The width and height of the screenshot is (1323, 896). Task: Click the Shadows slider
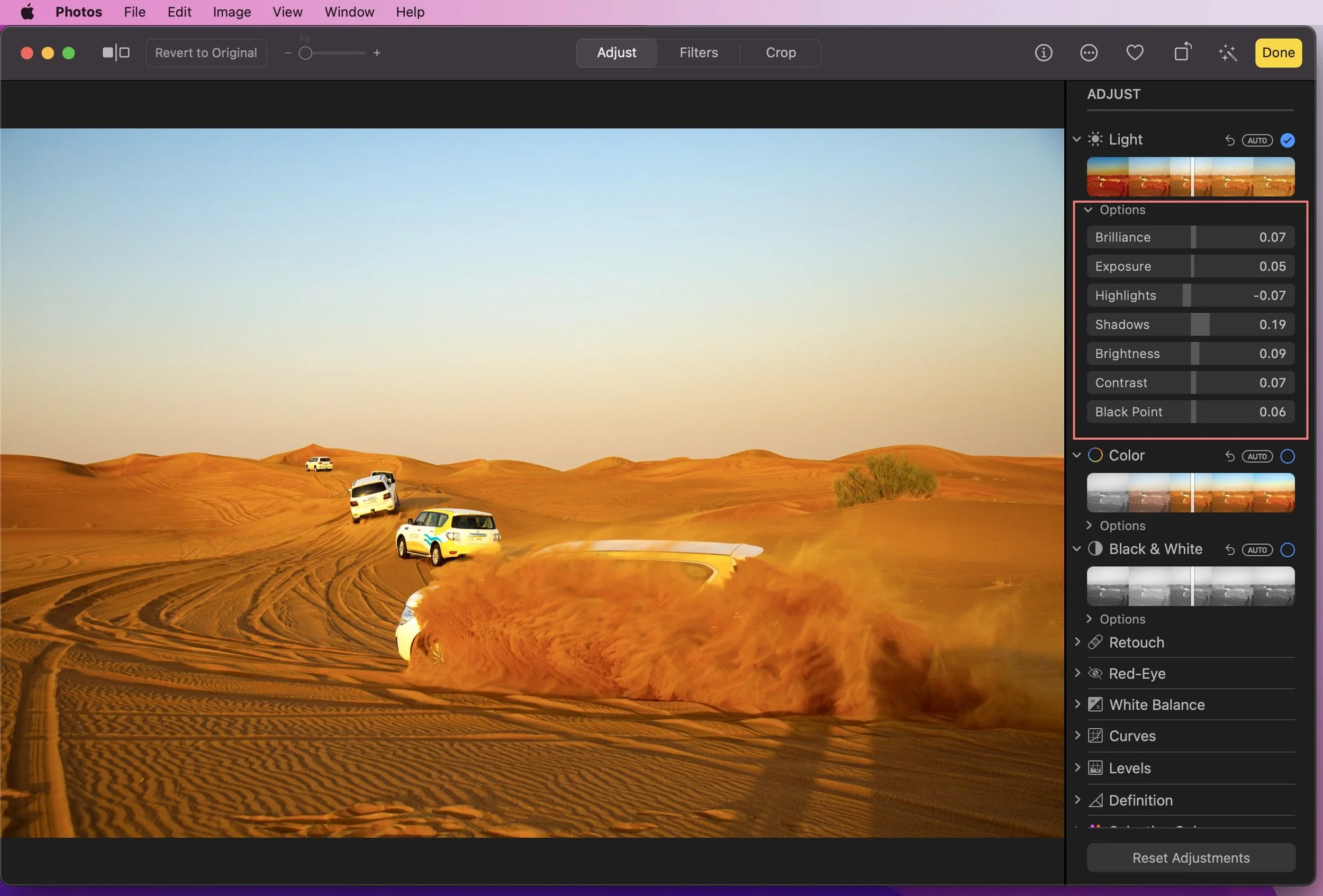(1190, 324)
